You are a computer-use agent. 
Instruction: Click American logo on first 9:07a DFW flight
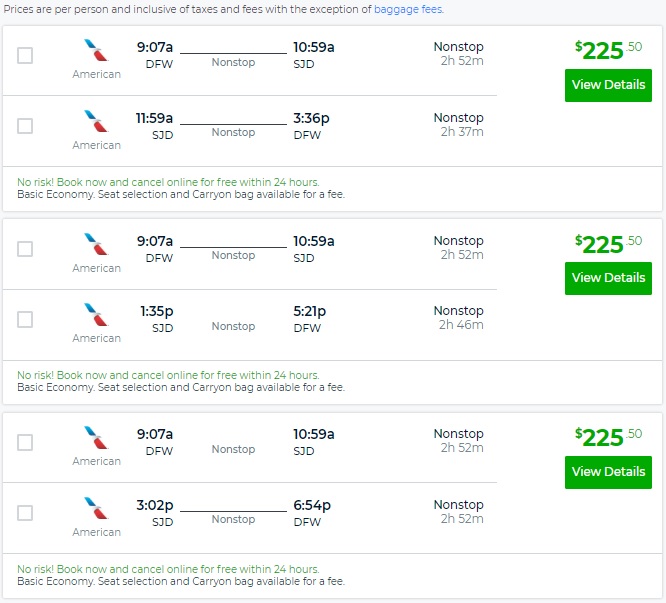pos(97,51)
